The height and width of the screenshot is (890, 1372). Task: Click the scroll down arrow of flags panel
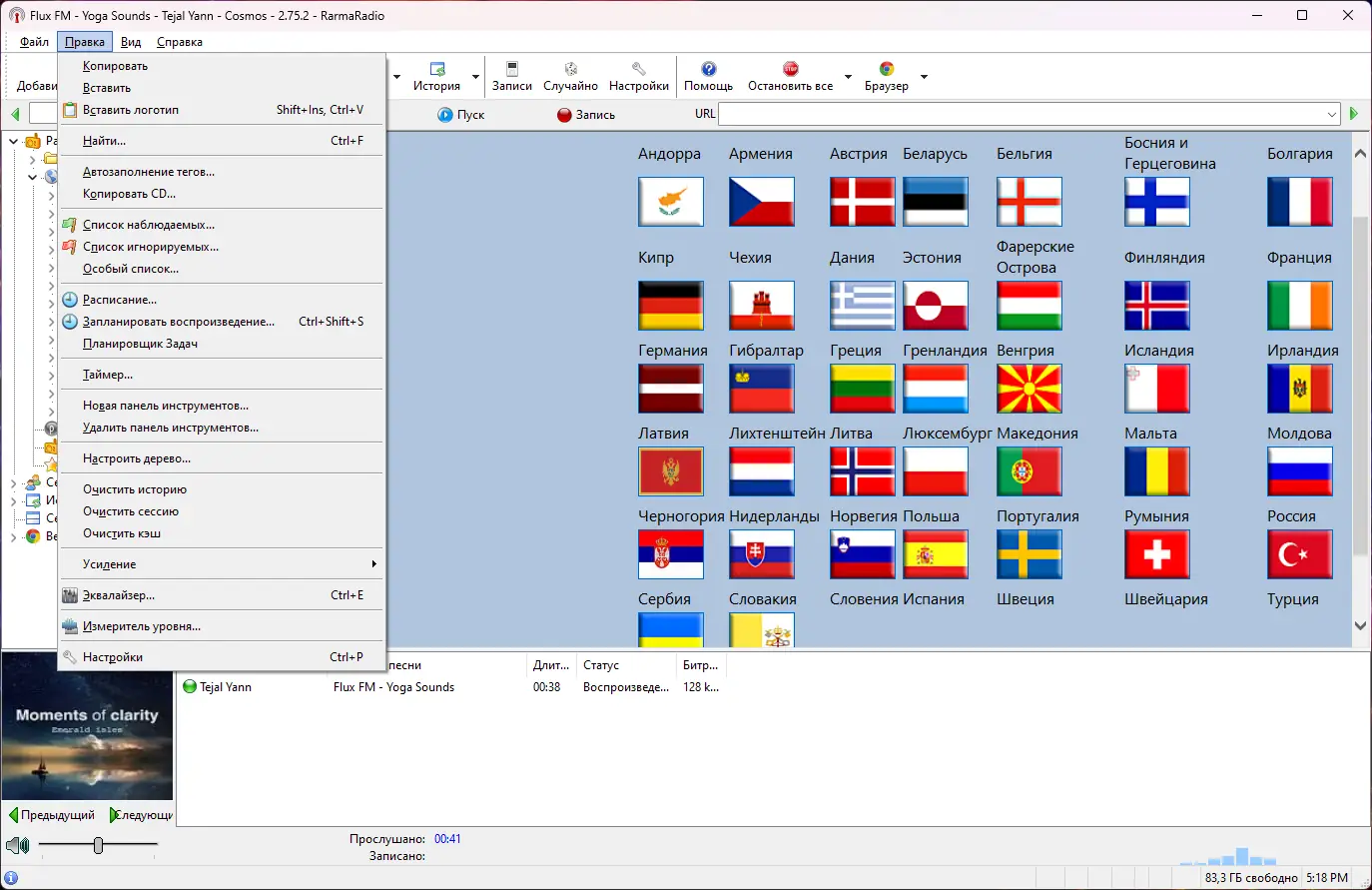point(1360,626)
